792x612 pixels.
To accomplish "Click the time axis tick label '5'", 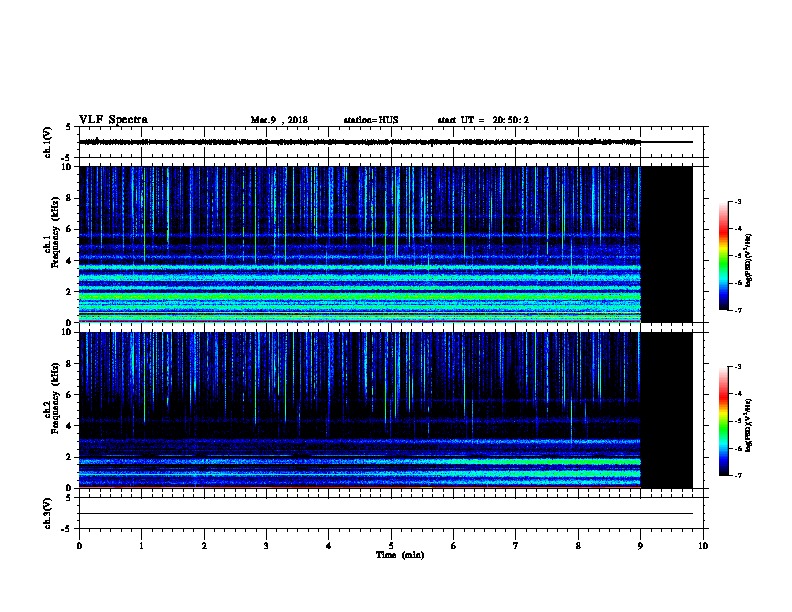I will pos(391,545).
